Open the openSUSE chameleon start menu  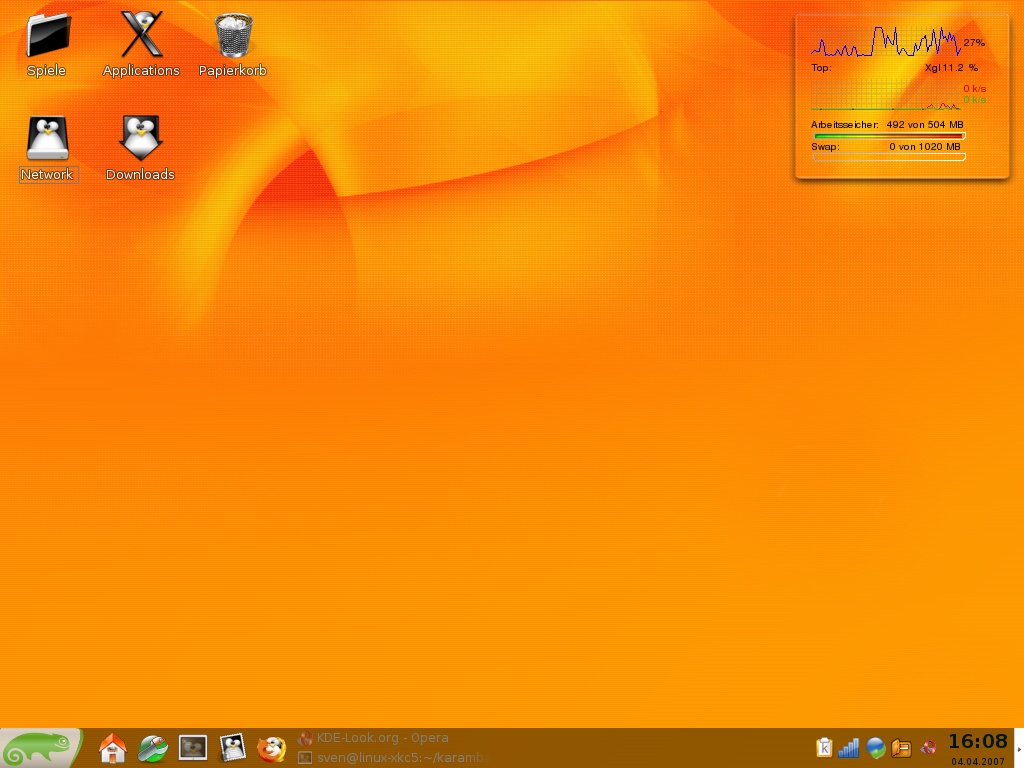tap(41, 748)
